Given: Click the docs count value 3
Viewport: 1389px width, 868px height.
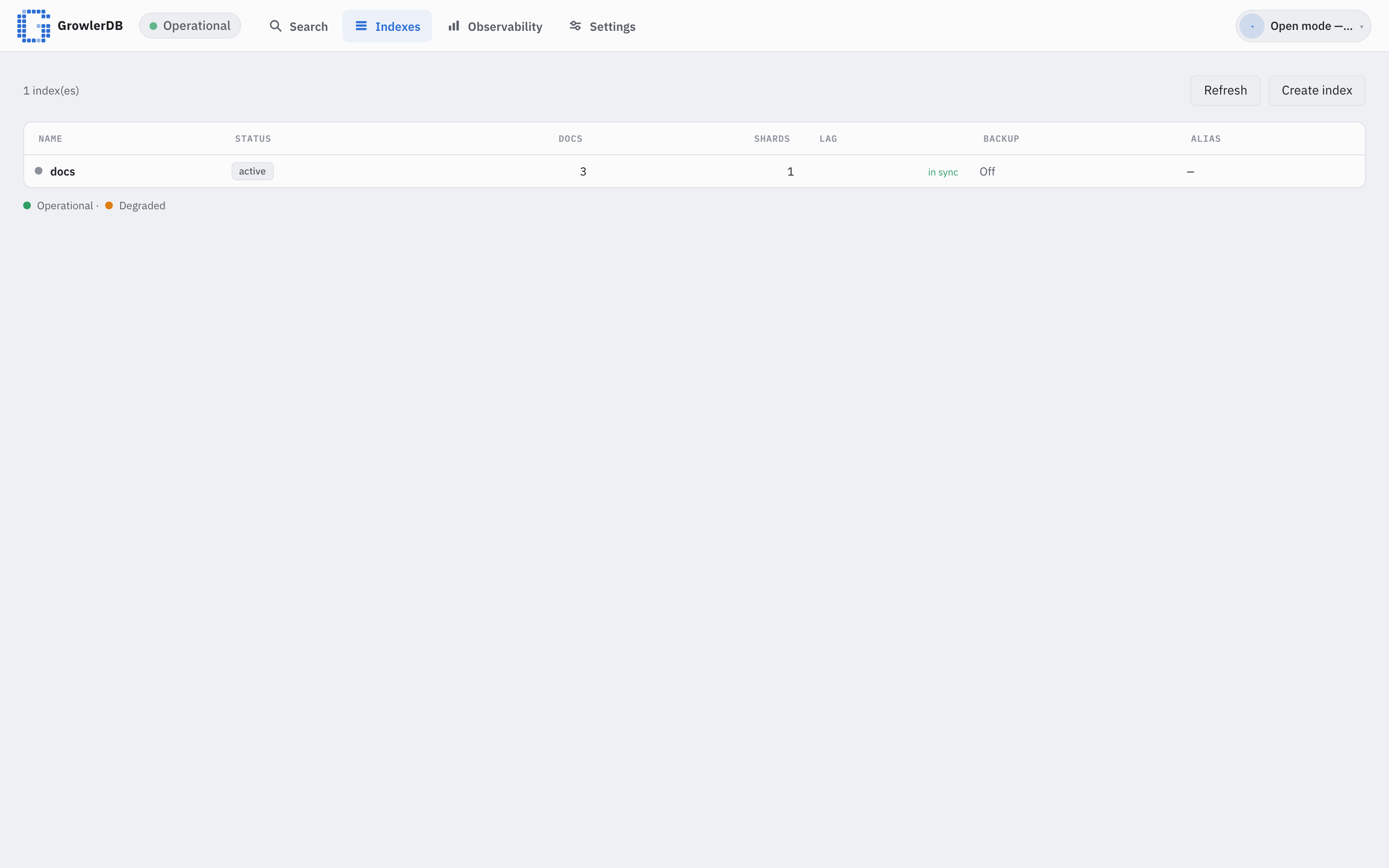Looking at the screenshot, I should (583, 172).
